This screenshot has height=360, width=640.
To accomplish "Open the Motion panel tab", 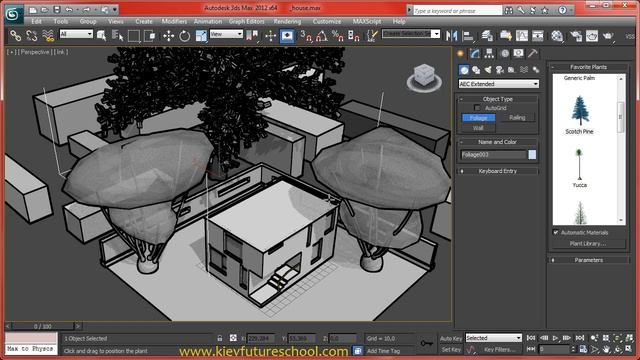I will pos(504,53).
